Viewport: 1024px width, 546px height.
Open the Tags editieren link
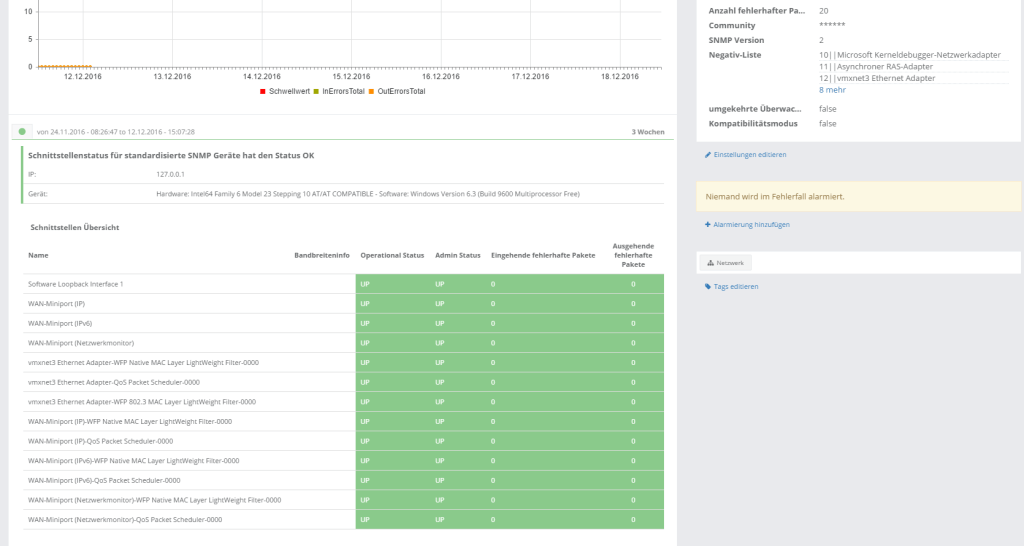click(736, 287)
